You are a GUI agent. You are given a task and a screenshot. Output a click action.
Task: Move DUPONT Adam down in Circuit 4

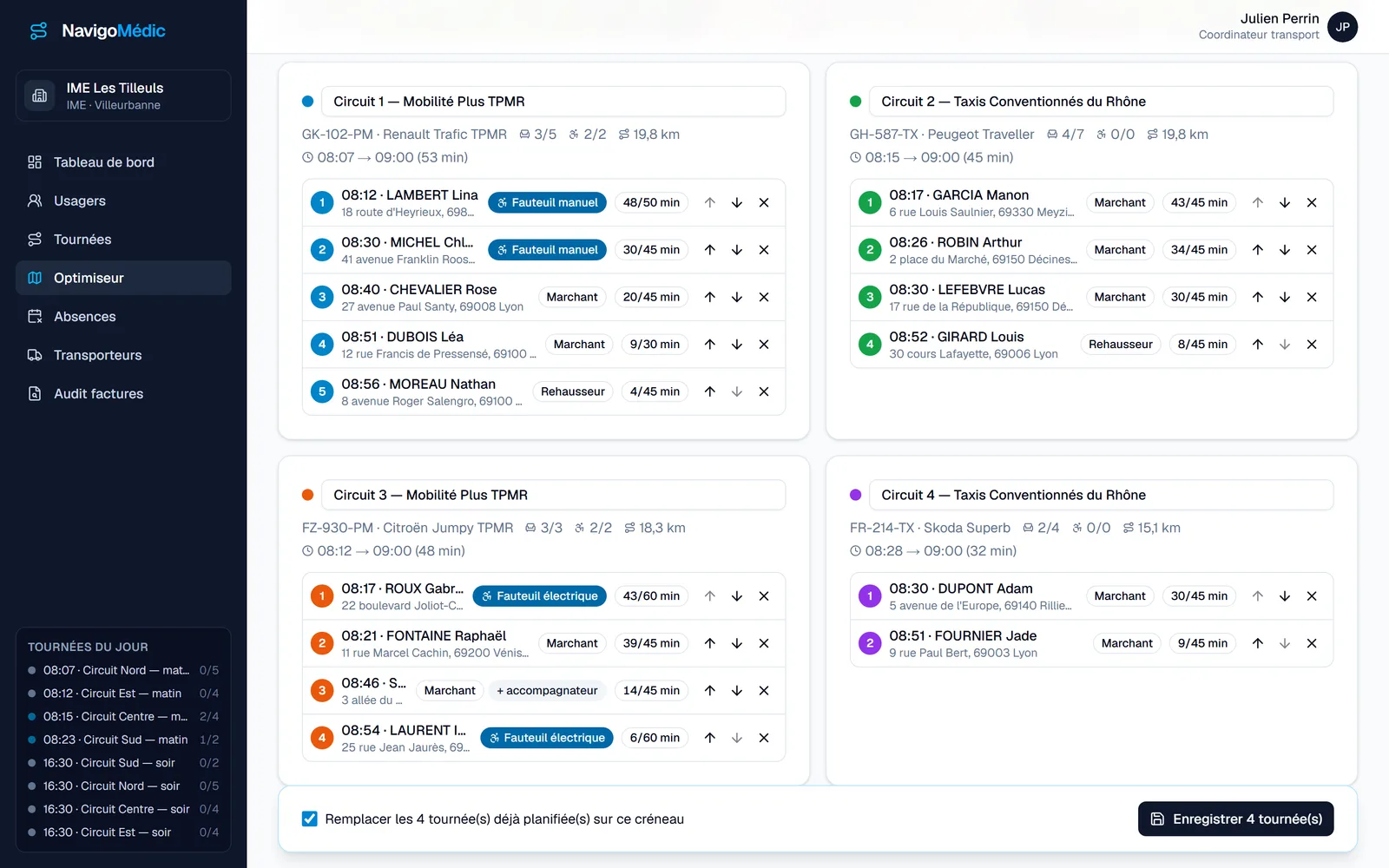1285,596
